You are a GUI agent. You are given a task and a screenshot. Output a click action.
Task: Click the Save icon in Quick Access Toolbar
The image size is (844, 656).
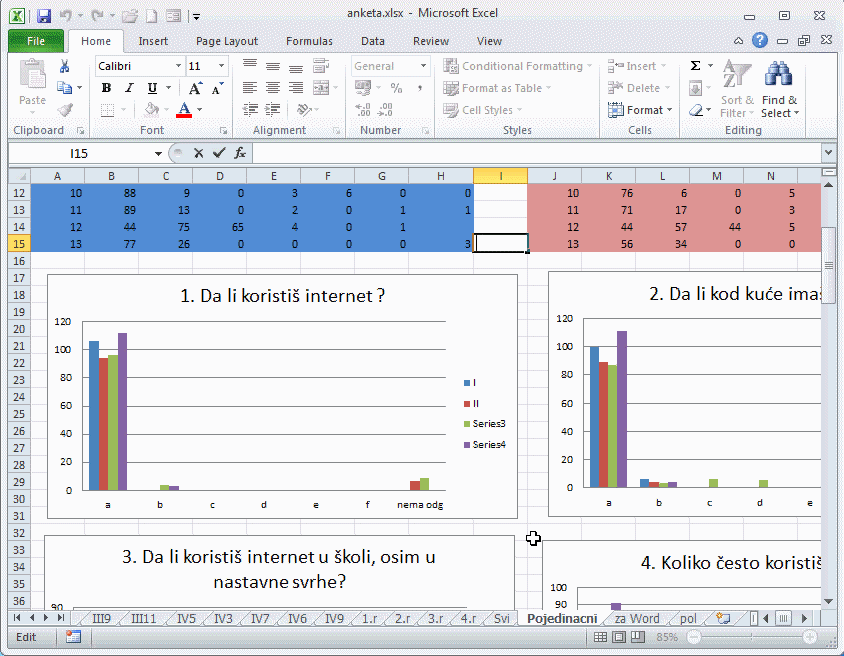(x=43, y=16)
